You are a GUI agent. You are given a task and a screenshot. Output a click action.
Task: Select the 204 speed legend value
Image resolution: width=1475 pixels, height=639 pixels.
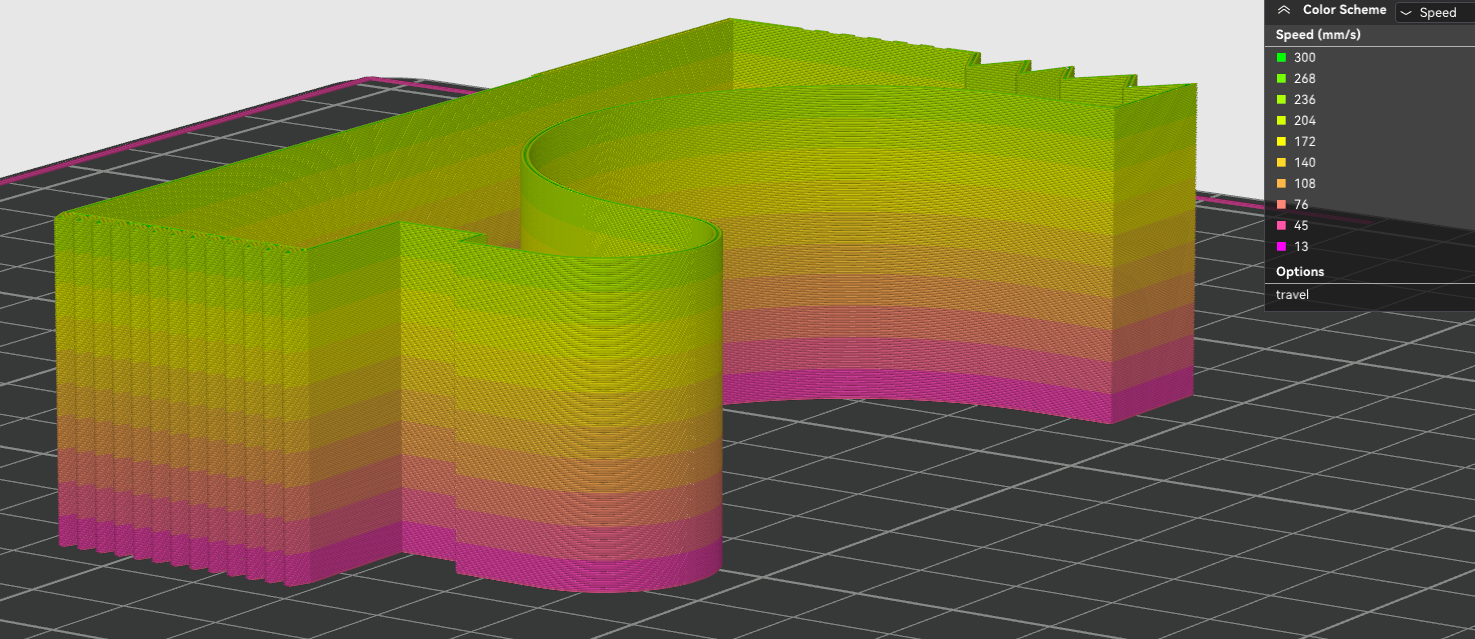click(x=1304, y=121)
